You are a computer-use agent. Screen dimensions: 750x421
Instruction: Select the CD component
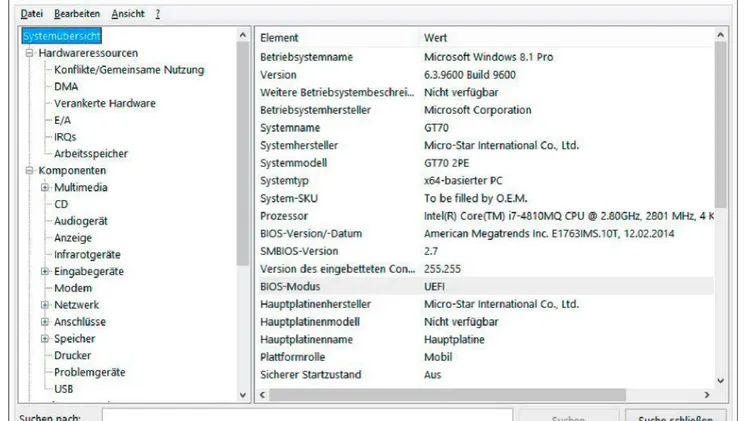61,204
